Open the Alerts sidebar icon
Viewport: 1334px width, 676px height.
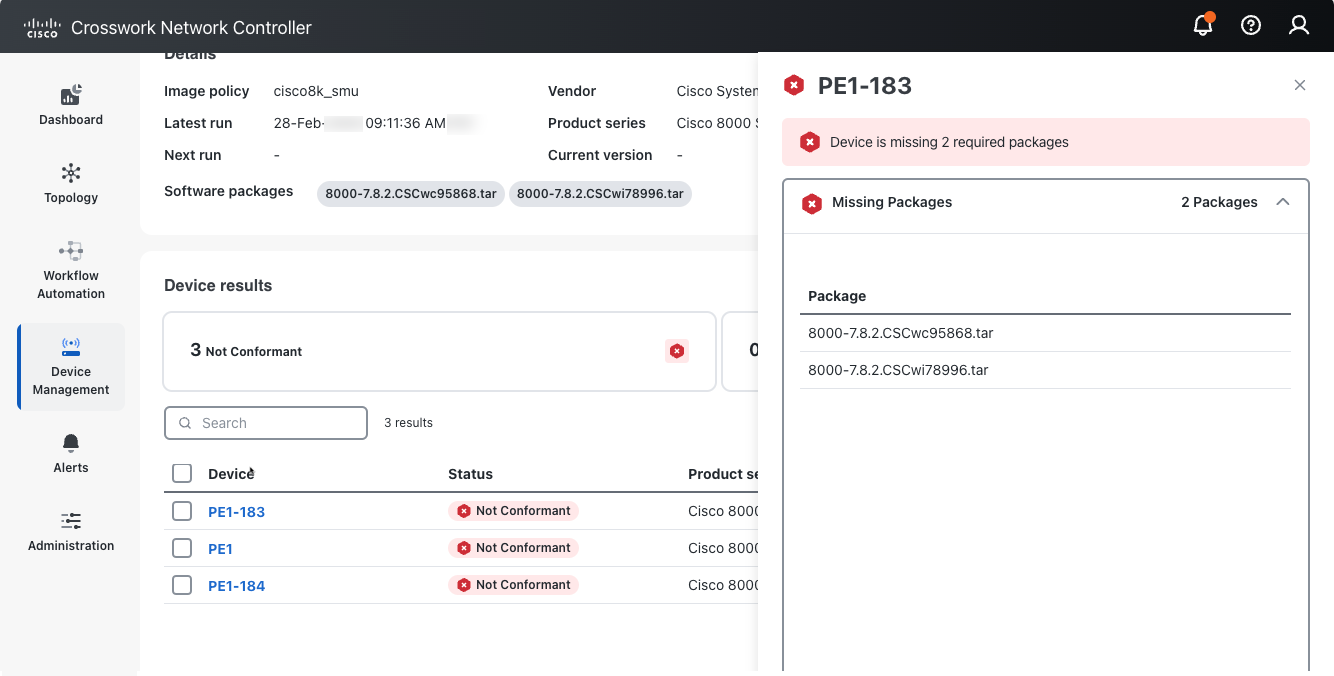[x=71, y=453]
